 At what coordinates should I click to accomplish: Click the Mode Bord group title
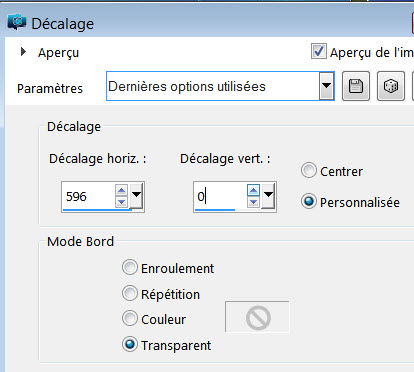pyautogui.click(x=80, y=241)
